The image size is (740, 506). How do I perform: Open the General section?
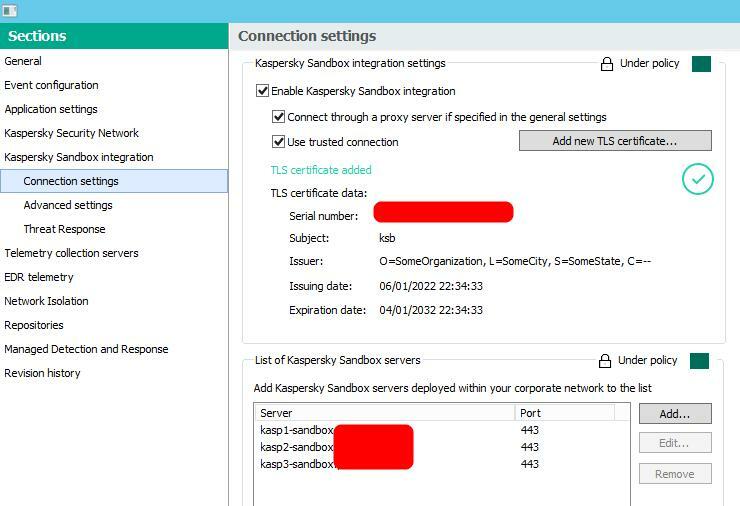click(23, 61)
